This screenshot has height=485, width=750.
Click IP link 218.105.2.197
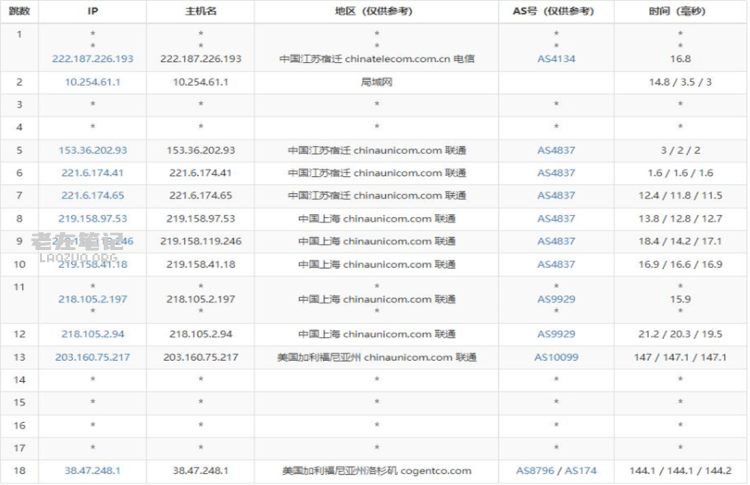point(92,299)
